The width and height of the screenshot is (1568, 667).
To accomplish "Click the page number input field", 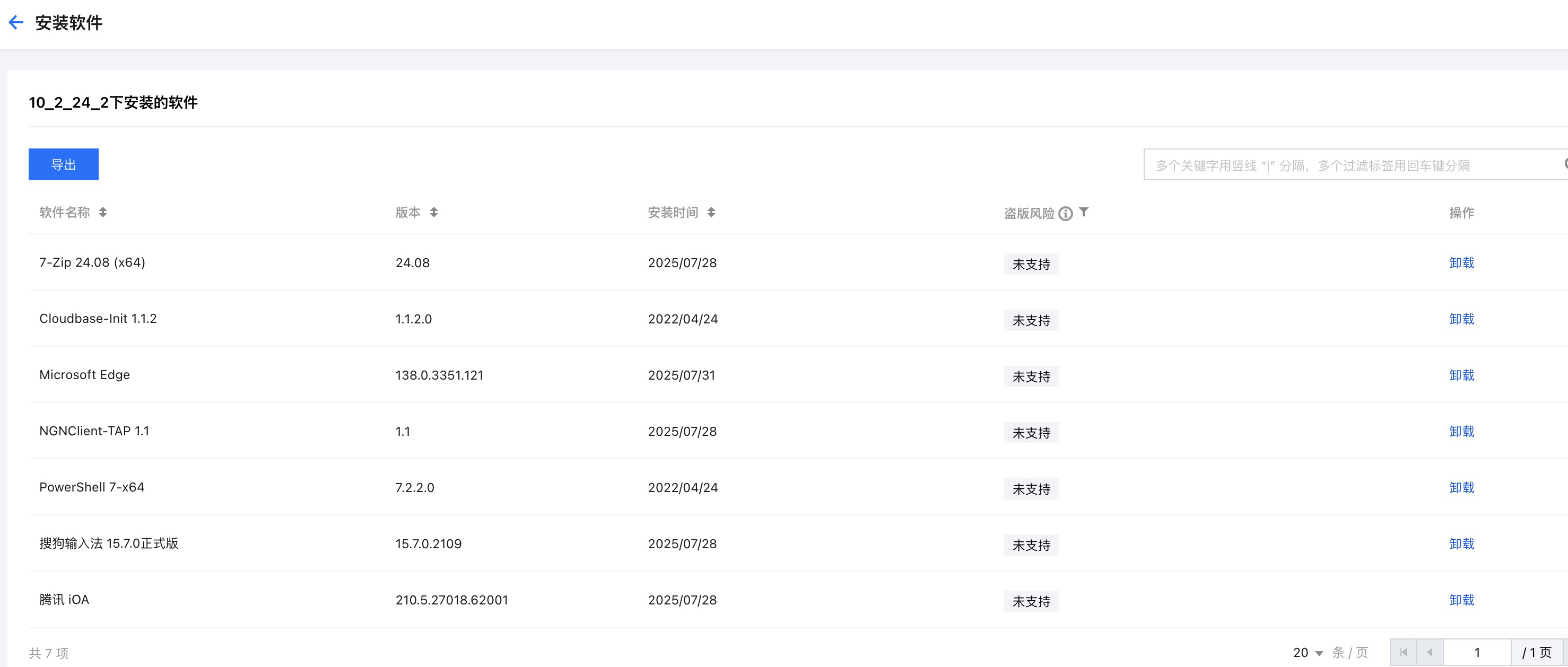I will coord(1476,652).
